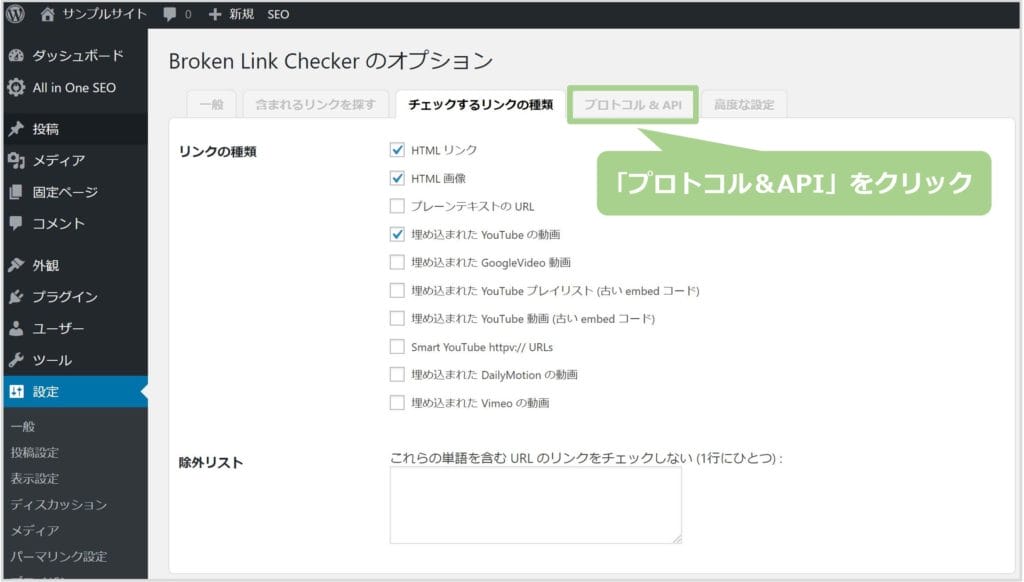This screenshot has height=582, width=1024.
Task: Switch to the 高度な設定 tab
Action: click(x=744, y=105)
